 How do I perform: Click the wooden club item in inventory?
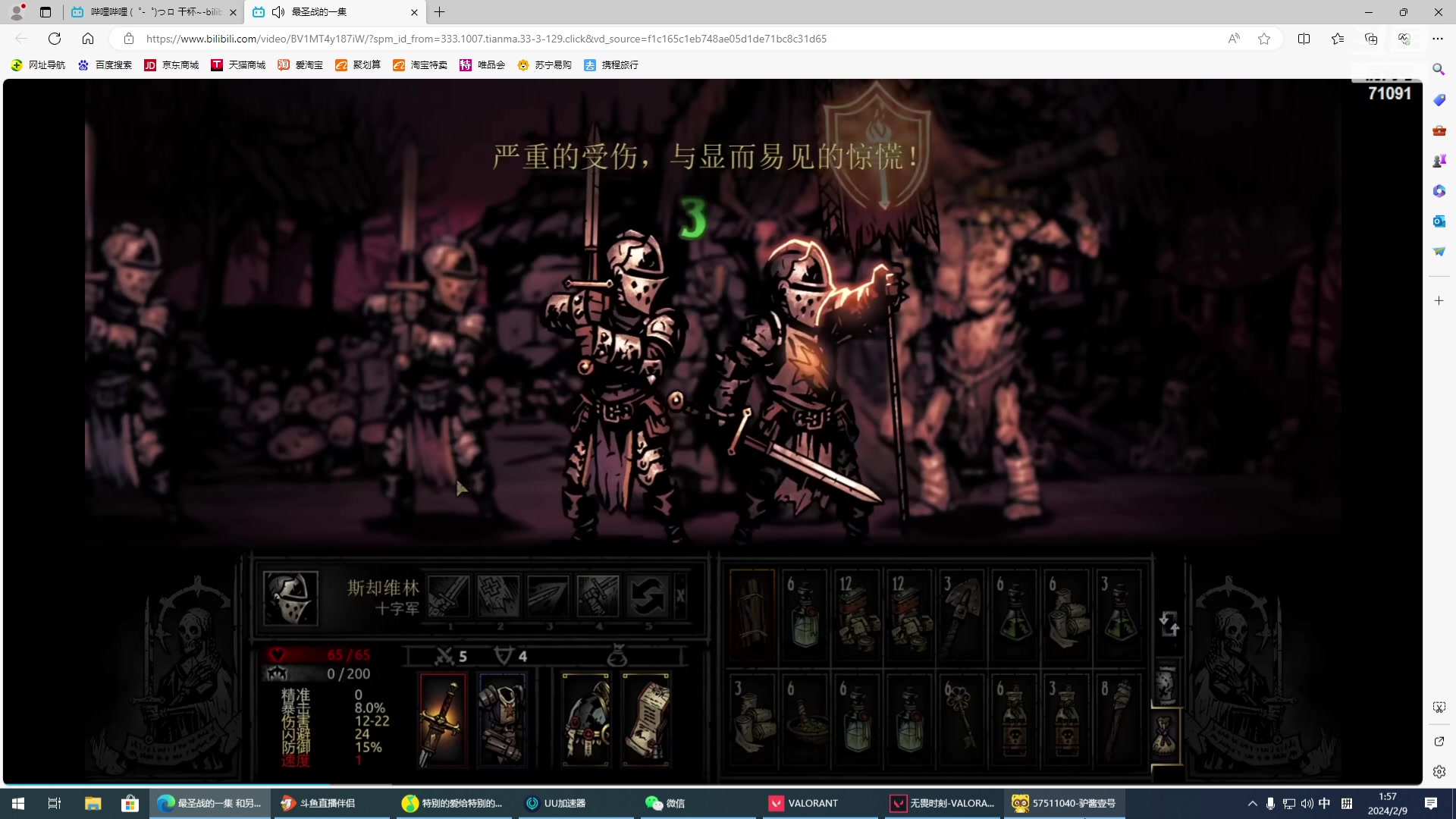coord(1120,719)
